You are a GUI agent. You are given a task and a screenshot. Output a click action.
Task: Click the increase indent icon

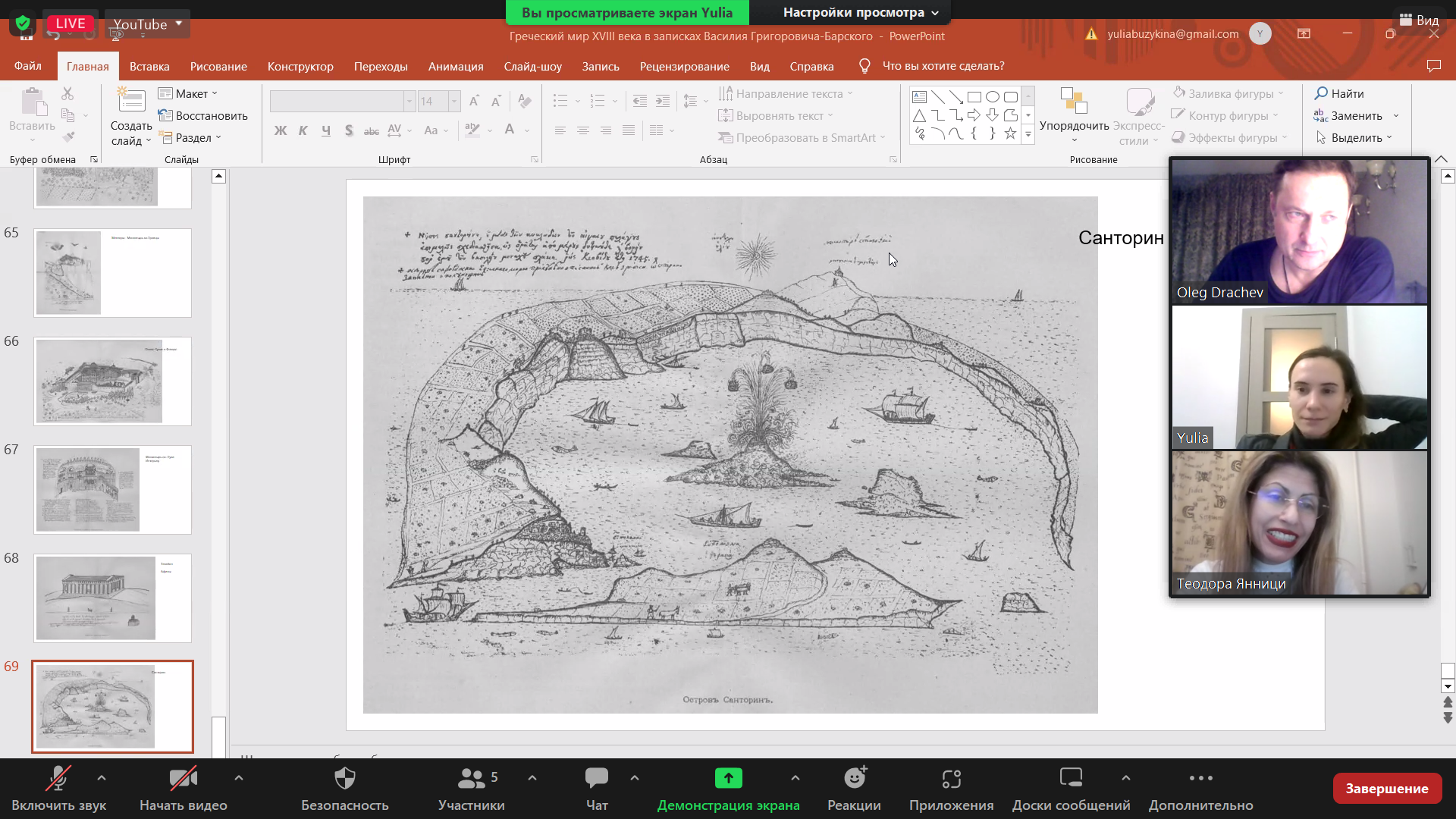click(663, 101)
